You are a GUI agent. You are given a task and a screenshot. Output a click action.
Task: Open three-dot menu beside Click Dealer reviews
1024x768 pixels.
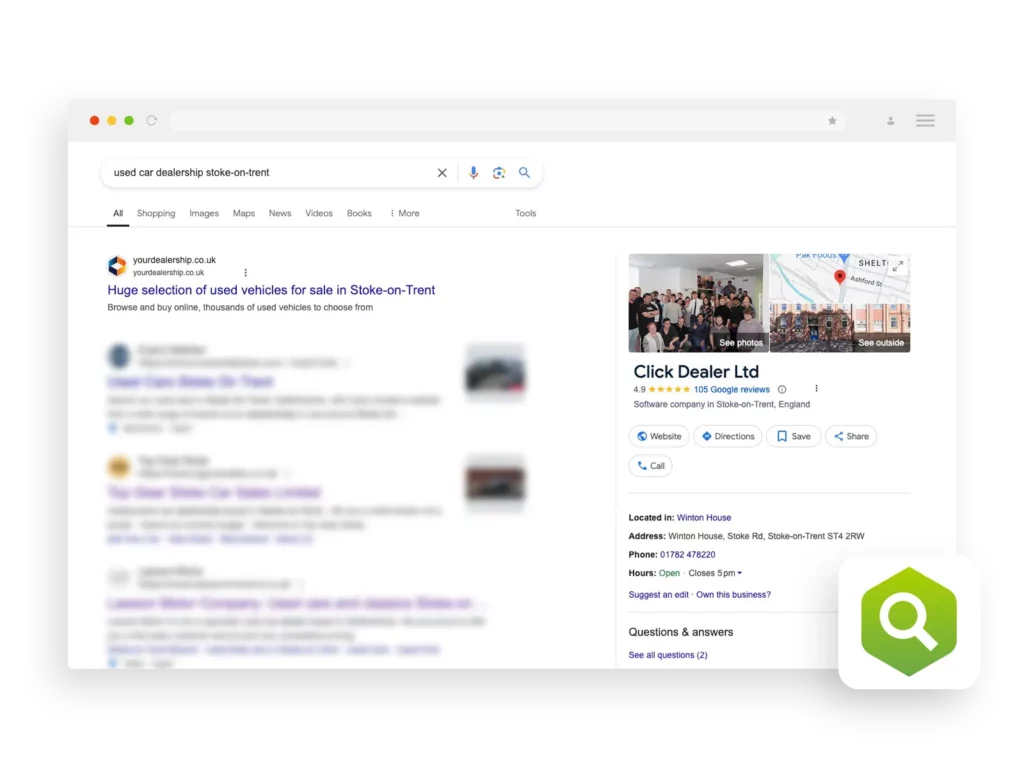pos(816,389)
